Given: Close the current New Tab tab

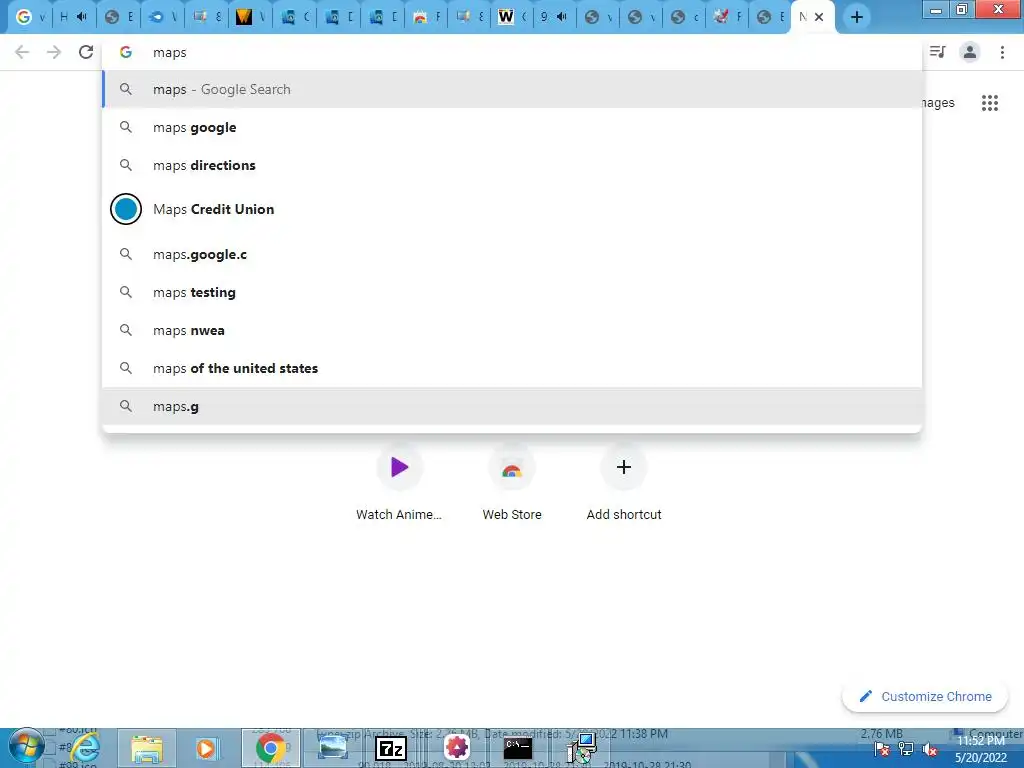Looking at the screenshot, I should 819,17.
